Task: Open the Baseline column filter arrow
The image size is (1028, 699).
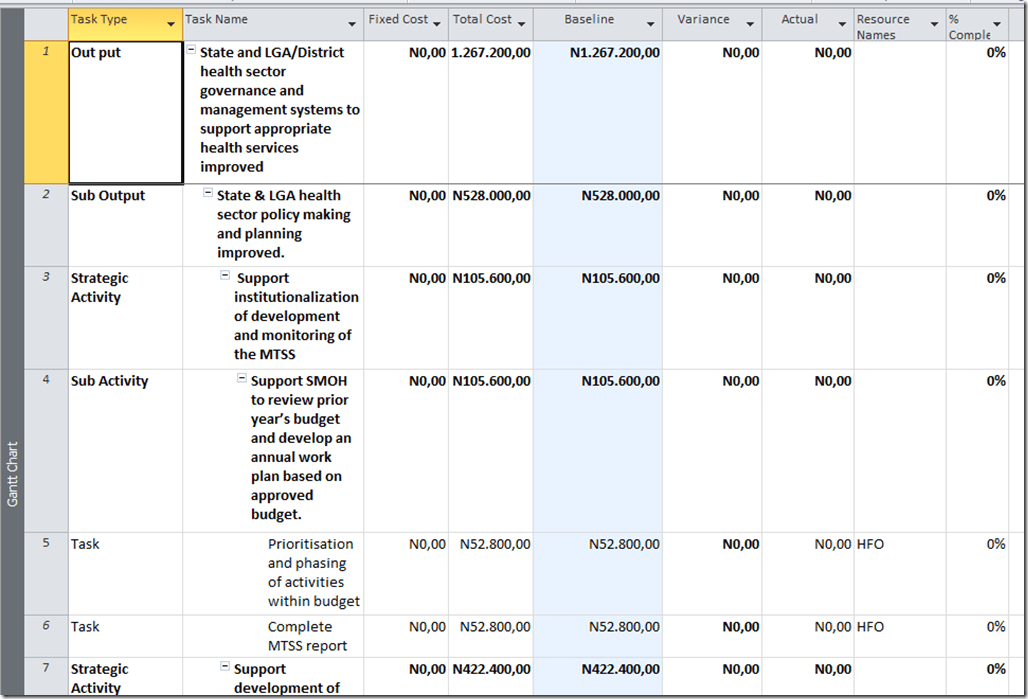Action: click(651, 24)
